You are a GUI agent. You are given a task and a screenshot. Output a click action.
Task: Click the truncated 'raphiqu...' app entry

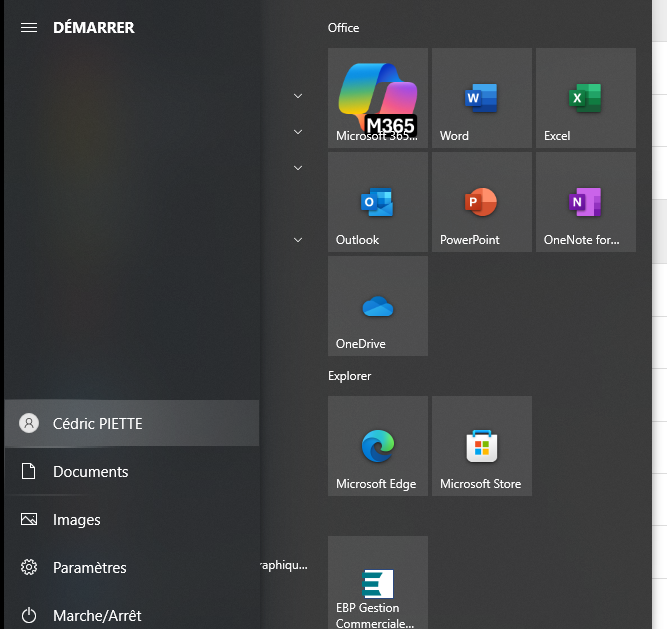click(283, 565)
